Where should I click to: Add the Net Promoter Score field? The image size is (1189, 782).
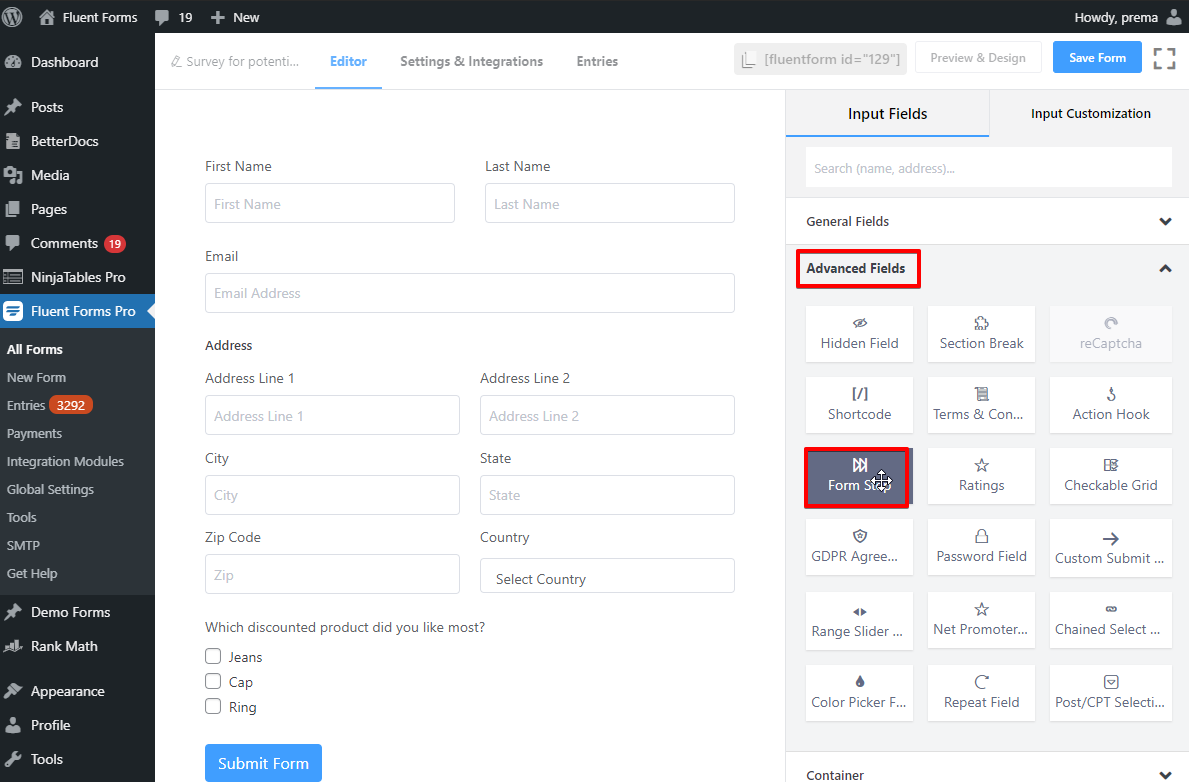click(x=981, y=620)
